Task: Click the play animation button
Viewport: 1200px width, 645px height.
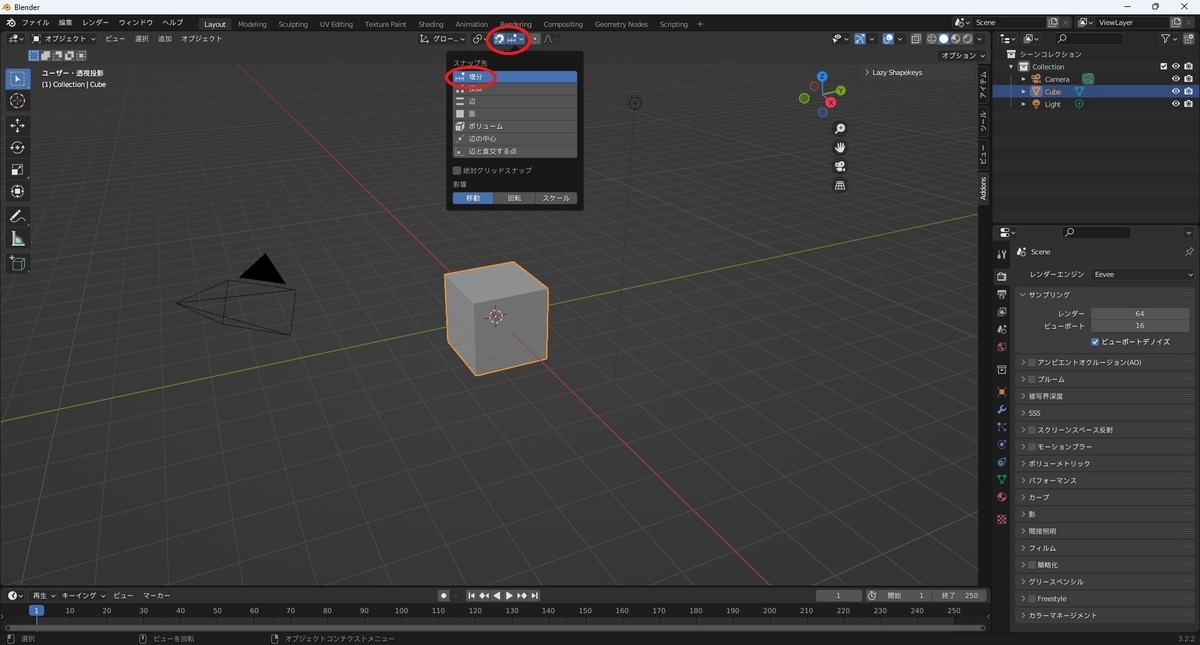Action: pyautogui.click(x=509, y=596)
